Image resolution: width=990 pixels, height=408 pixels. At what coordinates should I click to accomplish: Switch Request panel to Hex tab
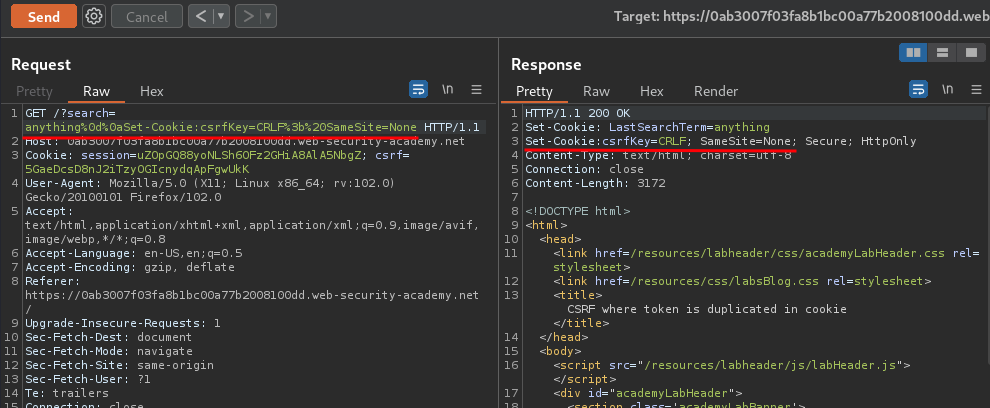(152, 92)
